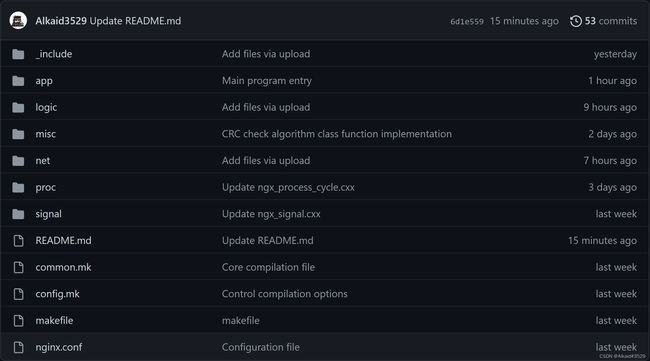Viewport: 650px width, 361px height.
Task: Click the nginx.conf file icon
Action: pyautogui.click(x=18, y=347)
